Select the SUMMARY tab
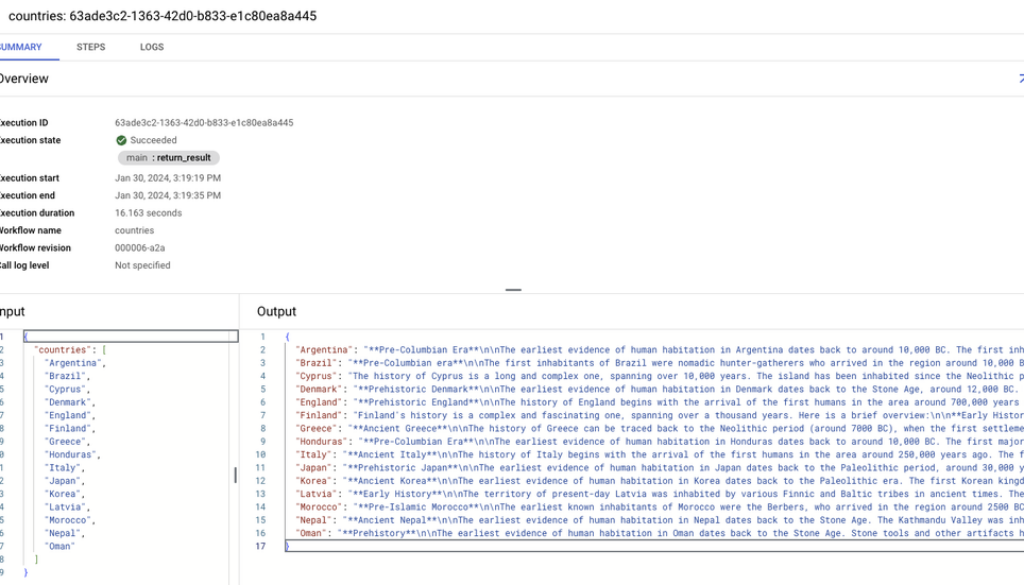The width and height of the screenshot is (1024, 585). (x=20, y=47)
